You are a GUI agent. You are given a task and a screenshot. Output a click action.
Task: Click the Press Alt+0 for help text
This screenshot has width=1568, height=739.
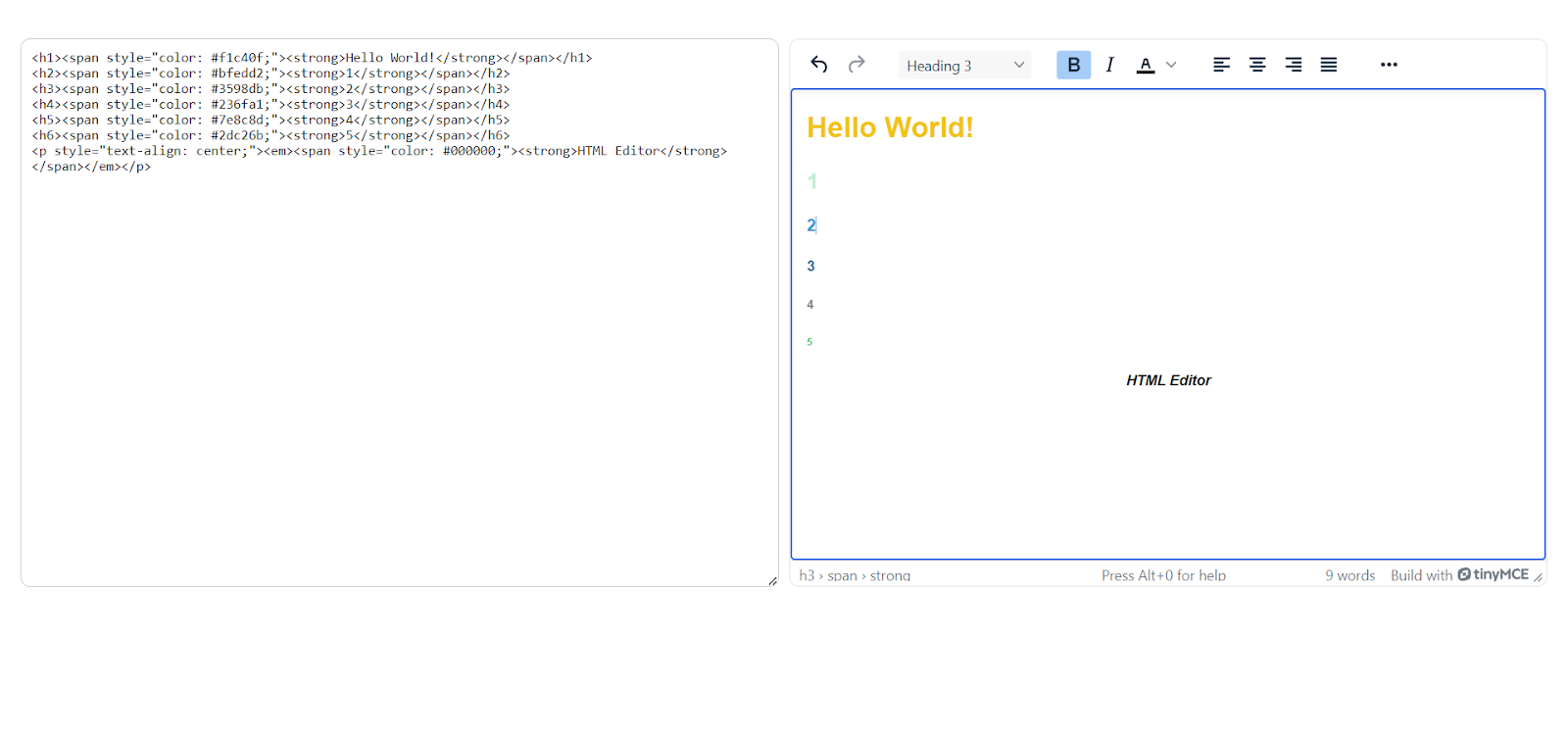click(x=1163, y=575)
